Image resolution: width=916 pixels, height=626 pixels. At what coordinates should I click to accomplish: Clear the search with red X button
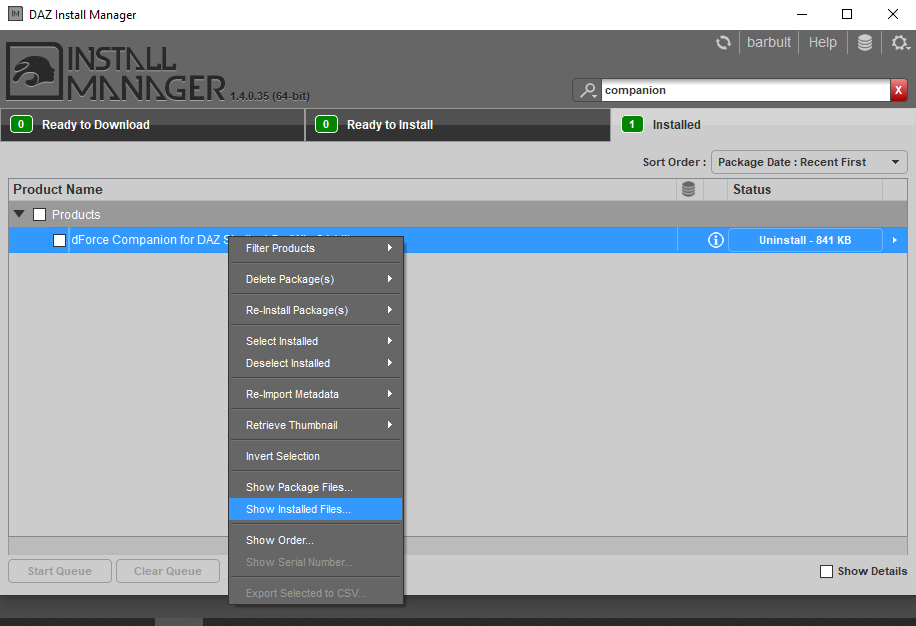(898, 90)
